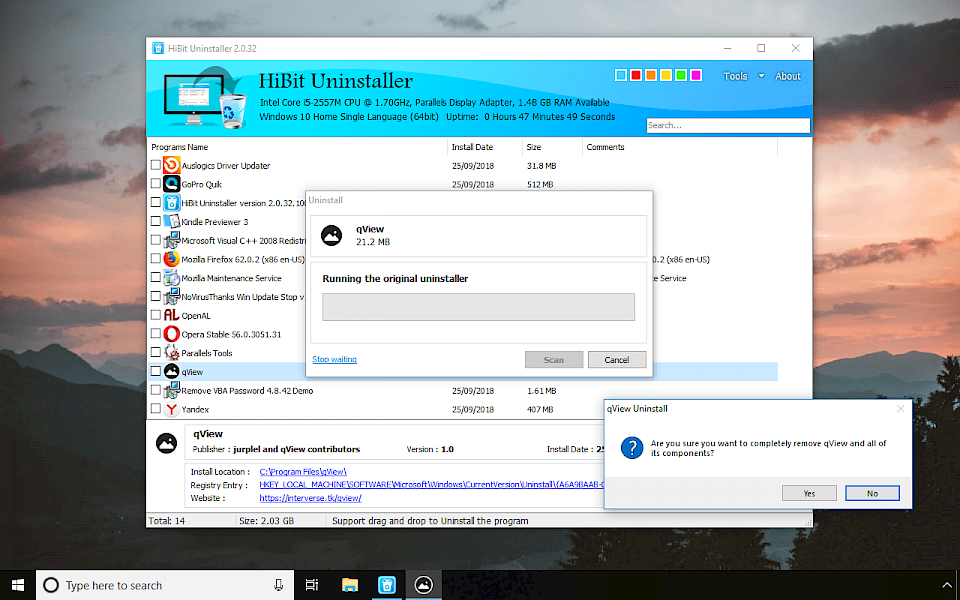
Task: Click the Windows 'Type here to search' box
Action: pos(165,585)
